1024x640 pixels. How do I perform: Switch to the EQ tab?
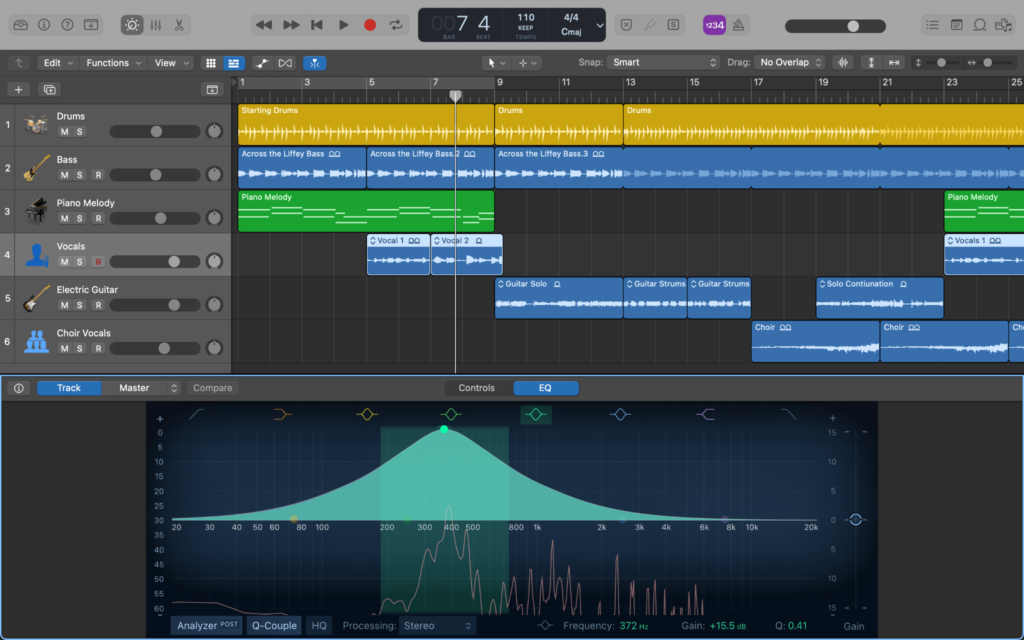(x=545, y=388)
